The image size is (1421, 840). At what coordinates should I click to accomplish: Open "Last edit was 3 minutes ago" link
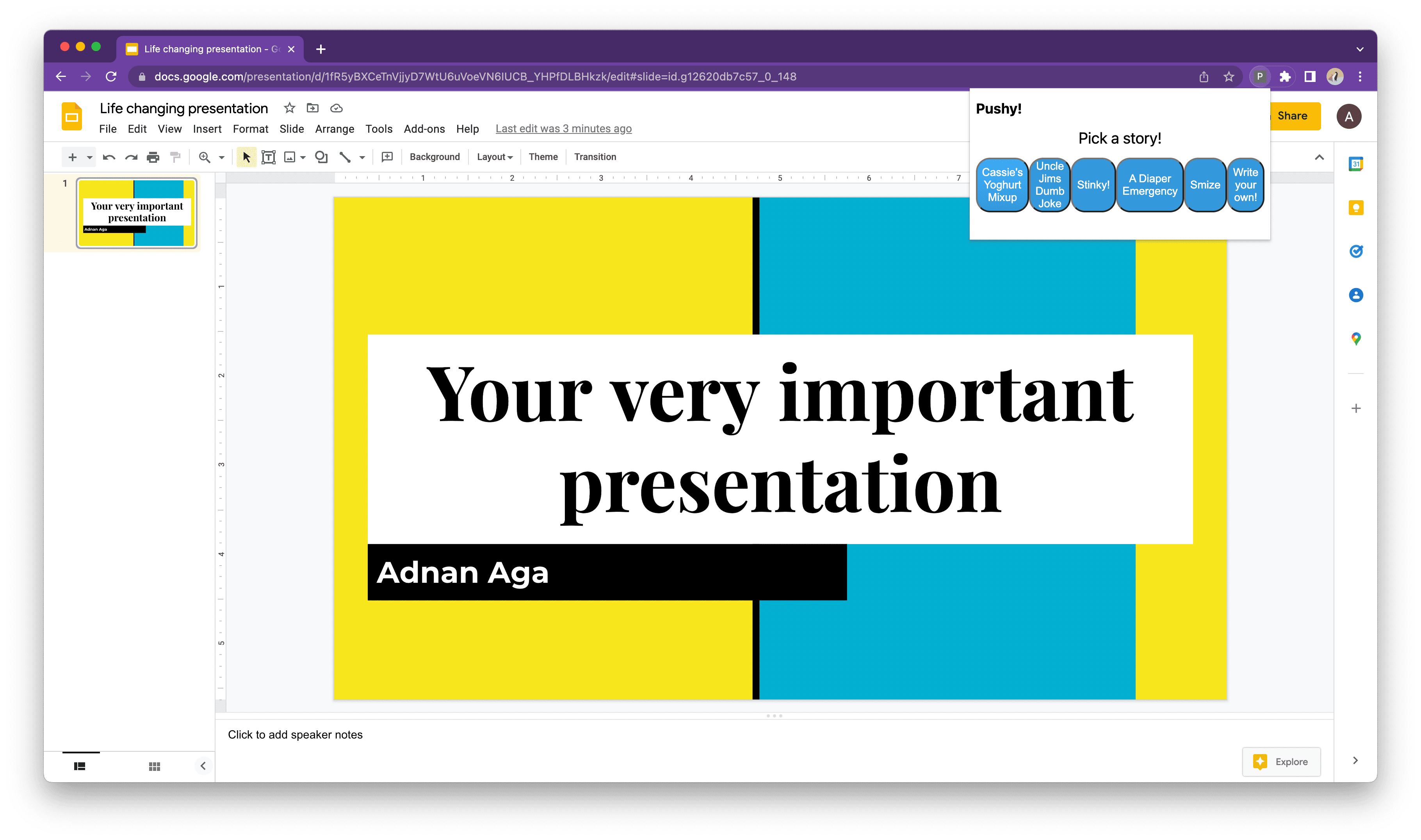tap(563, 129)
